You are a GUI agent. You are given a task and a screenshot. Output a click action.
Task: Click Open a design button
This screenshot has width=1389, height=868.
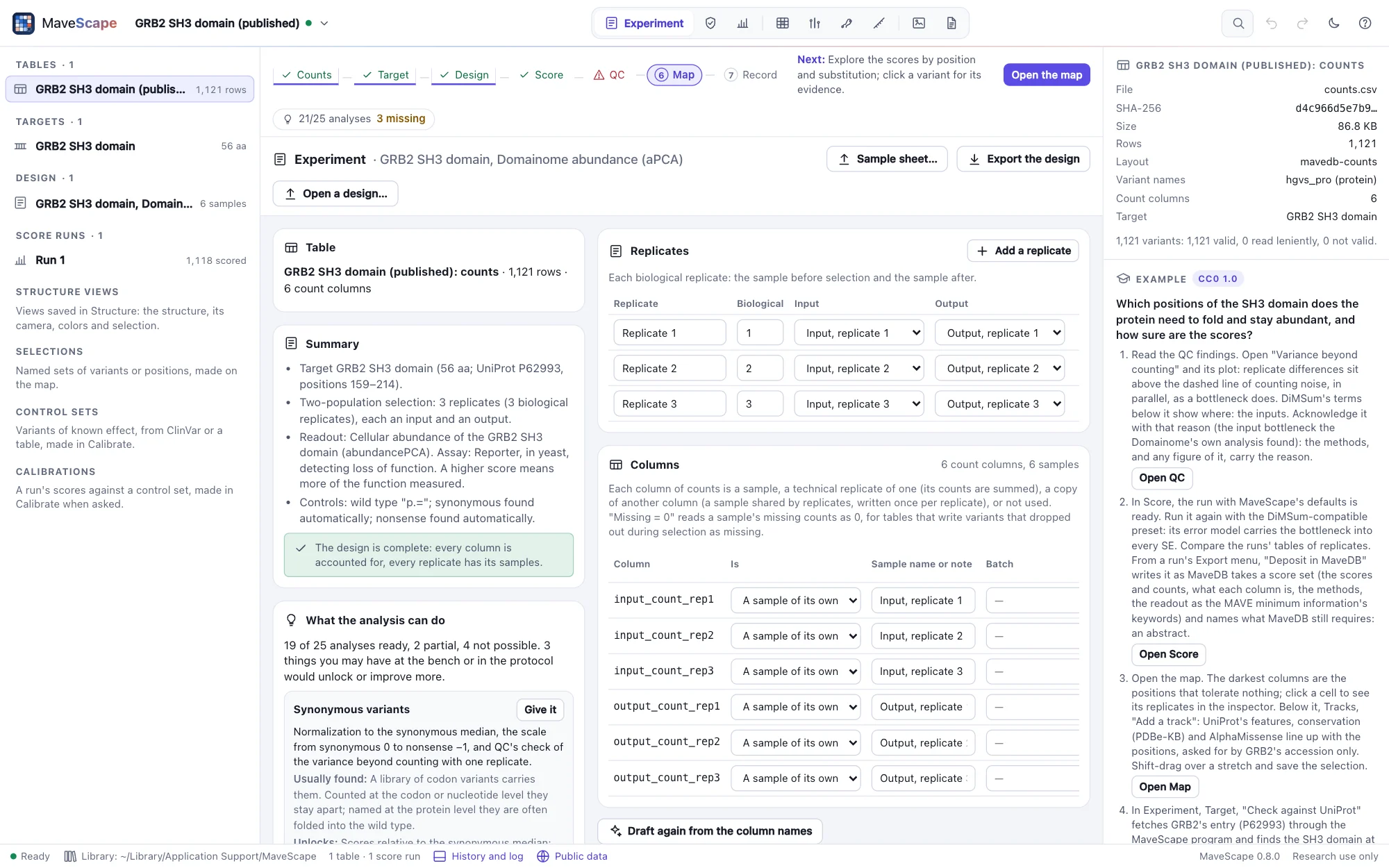pos(335,194)
